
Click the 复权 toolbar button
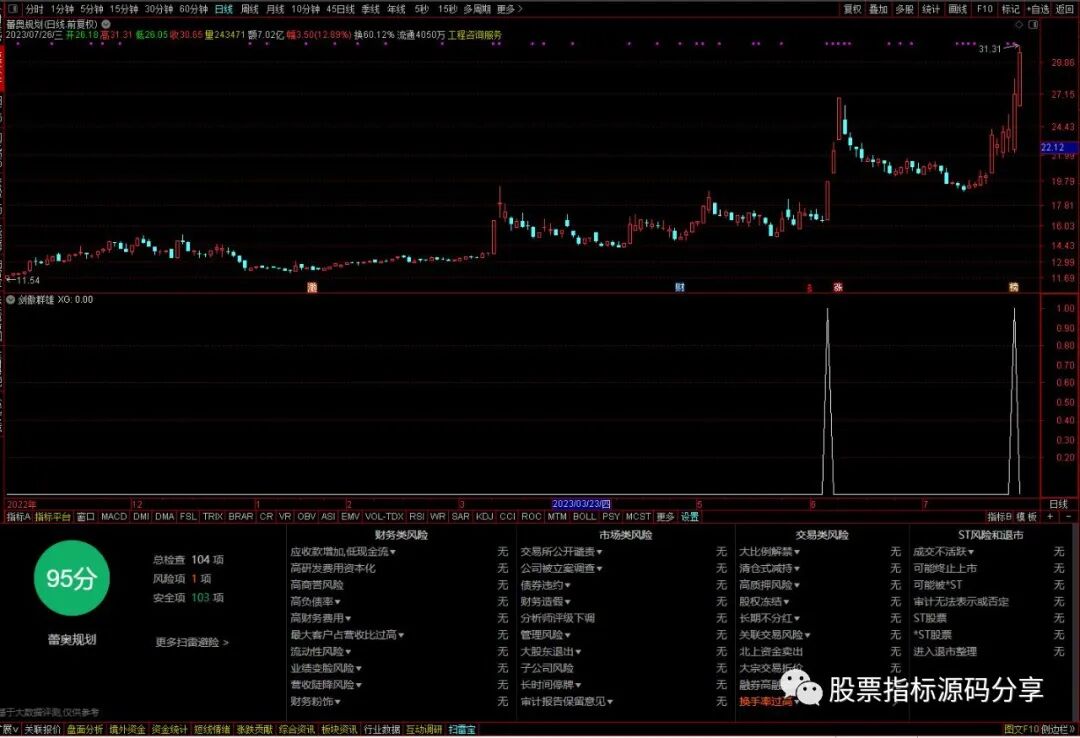coord(853,9)
